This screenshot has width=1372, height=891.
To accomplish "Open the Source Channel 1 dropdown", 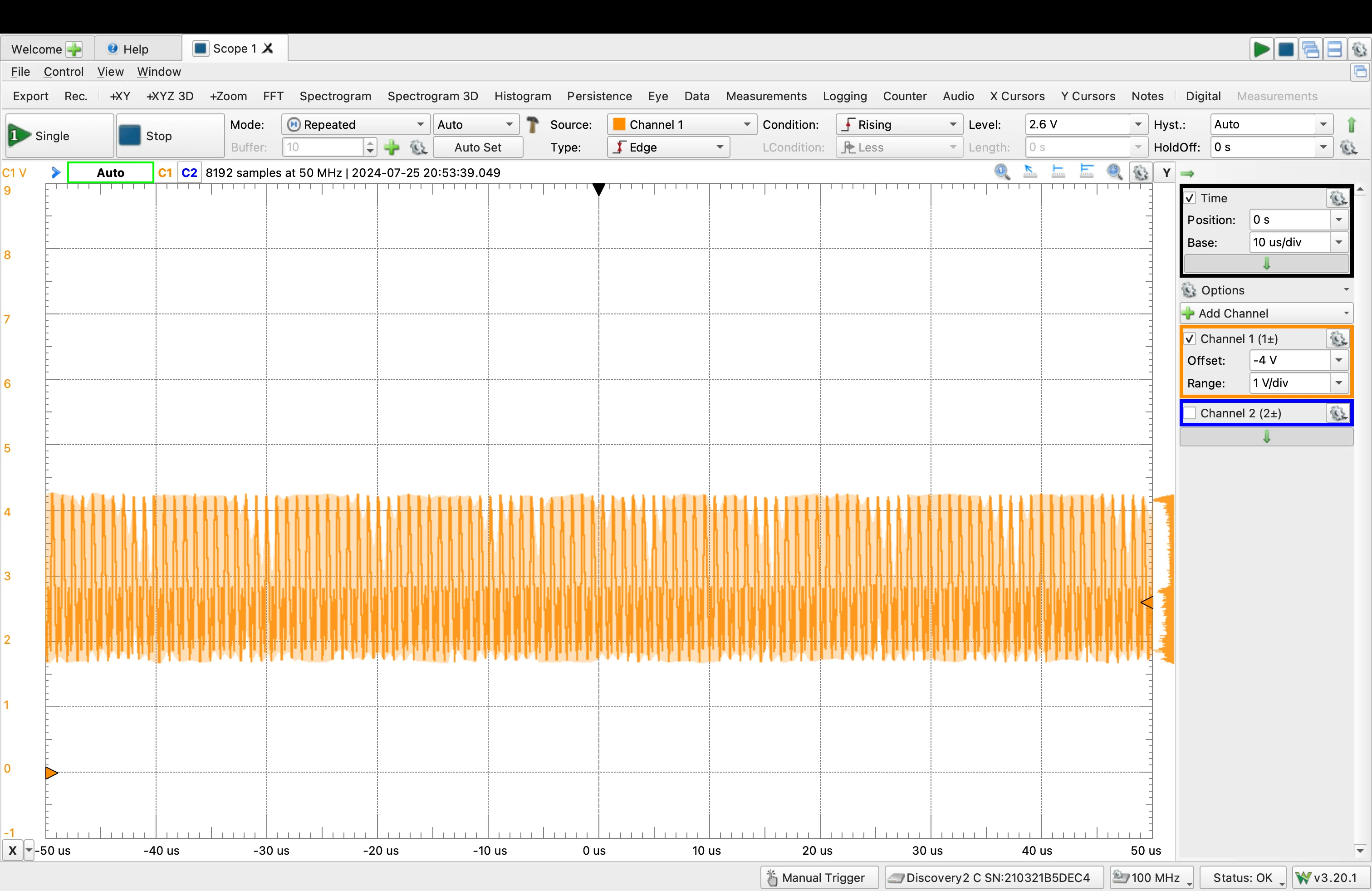I will coord(681,124).
